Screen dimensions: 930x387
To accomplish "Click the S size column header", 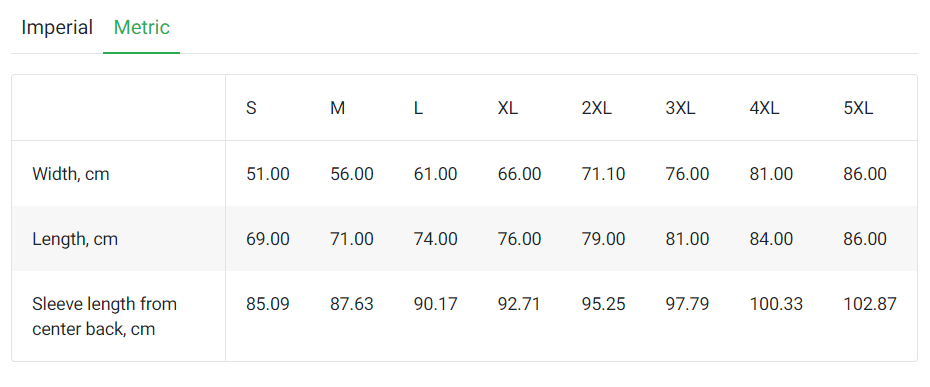I will [251, 109].
